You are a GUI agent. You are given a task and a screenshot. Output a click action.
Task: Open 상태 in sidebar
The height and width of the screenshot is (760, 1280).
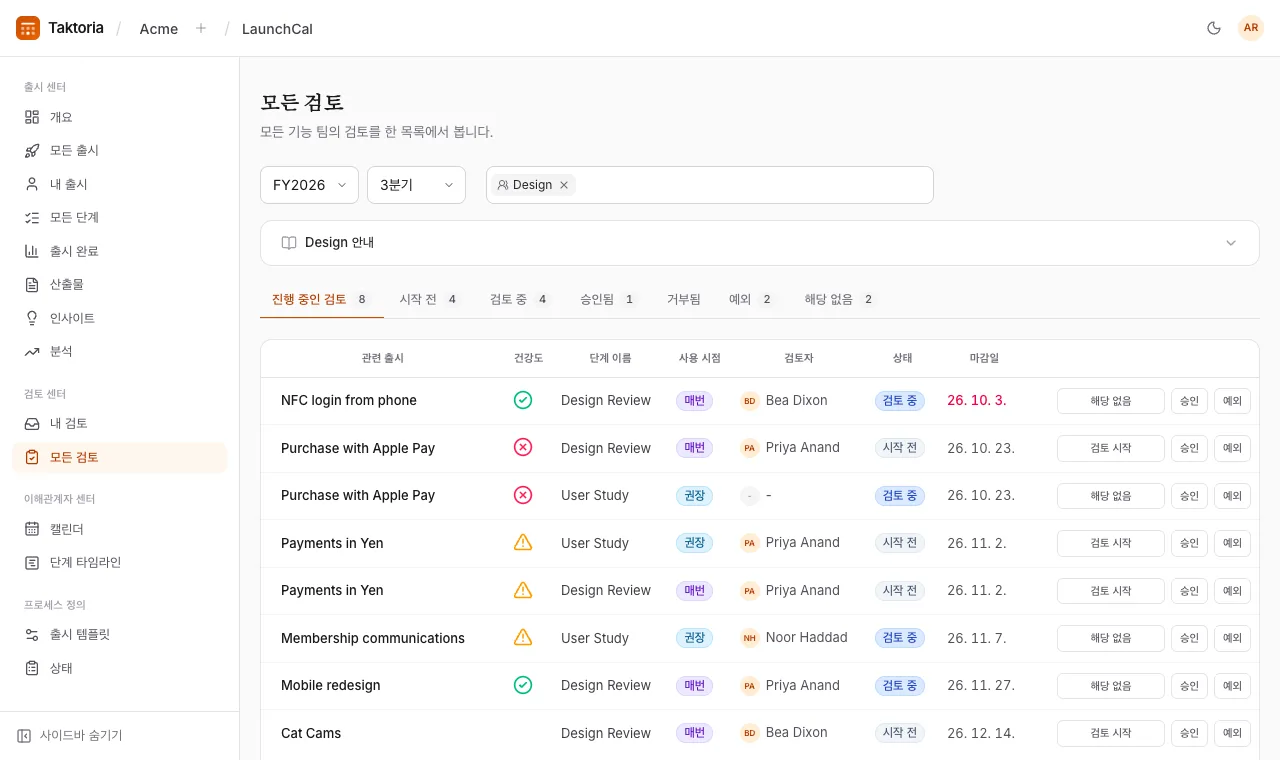[x=119, y=667]
